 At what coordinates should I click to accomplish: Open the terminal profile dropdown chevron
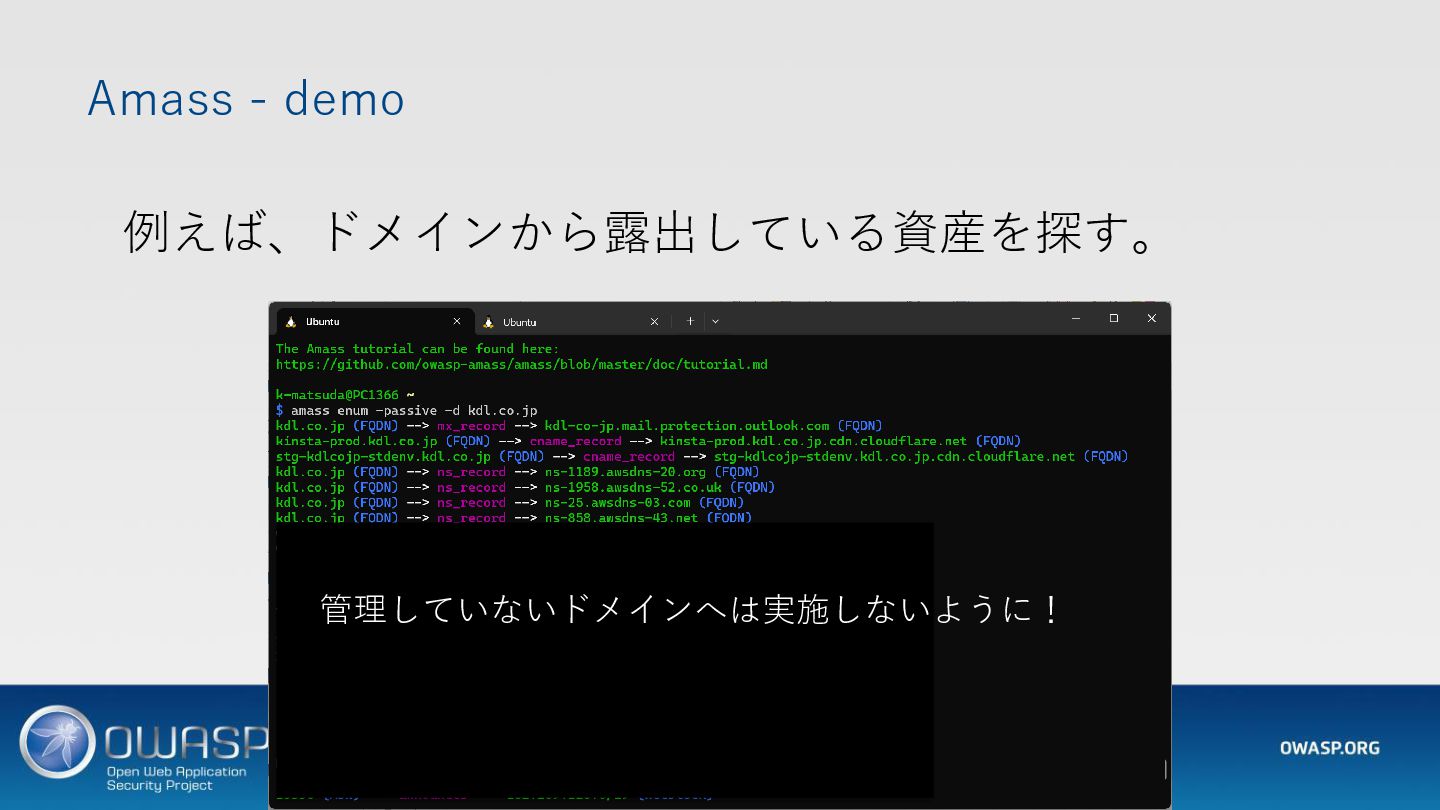(715, 321)
